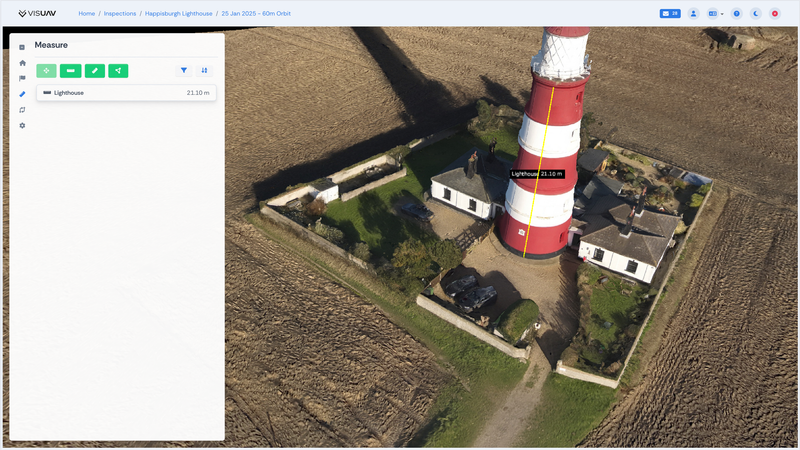Click the Lighthouse 21.10 m label in viewport
Screen dimensions: 800x450
(x=537, y=174)
